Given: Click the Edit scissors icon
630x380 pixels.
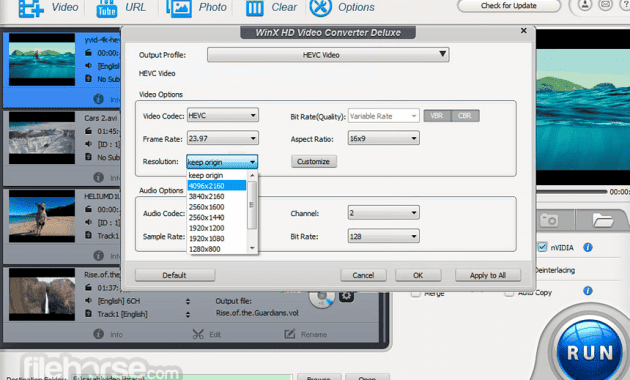Looking at the screenshot, I should pos(198,334).
